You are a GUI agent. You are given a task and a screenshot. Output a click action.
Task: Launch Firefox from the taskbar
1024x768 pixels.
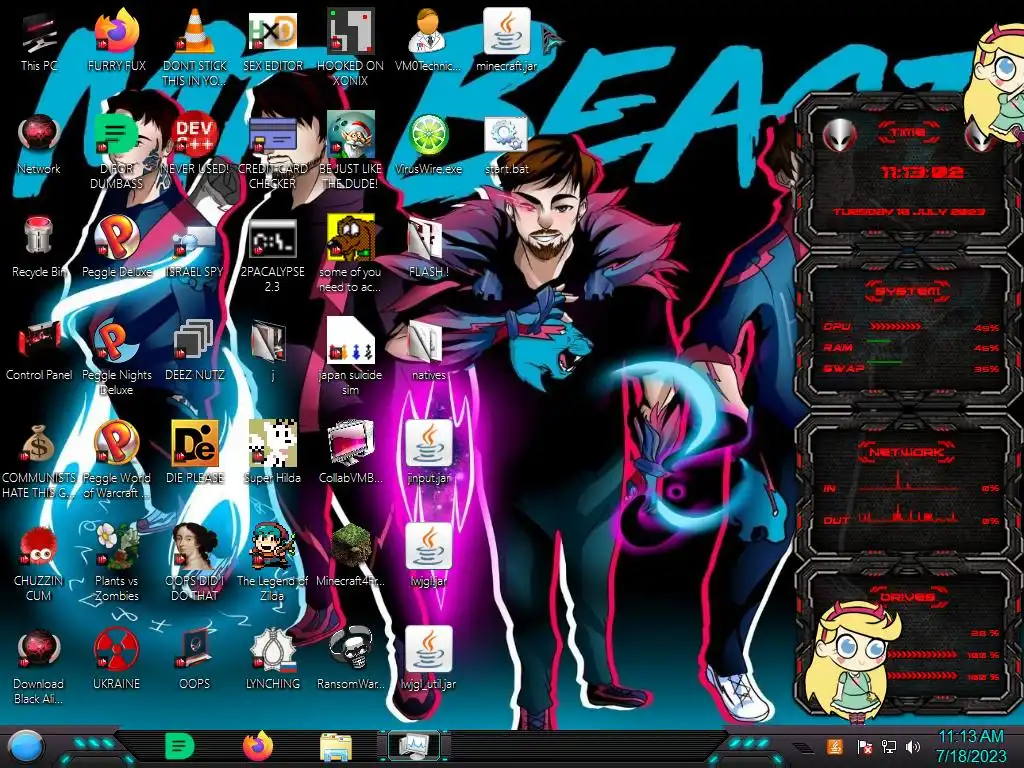258,746
